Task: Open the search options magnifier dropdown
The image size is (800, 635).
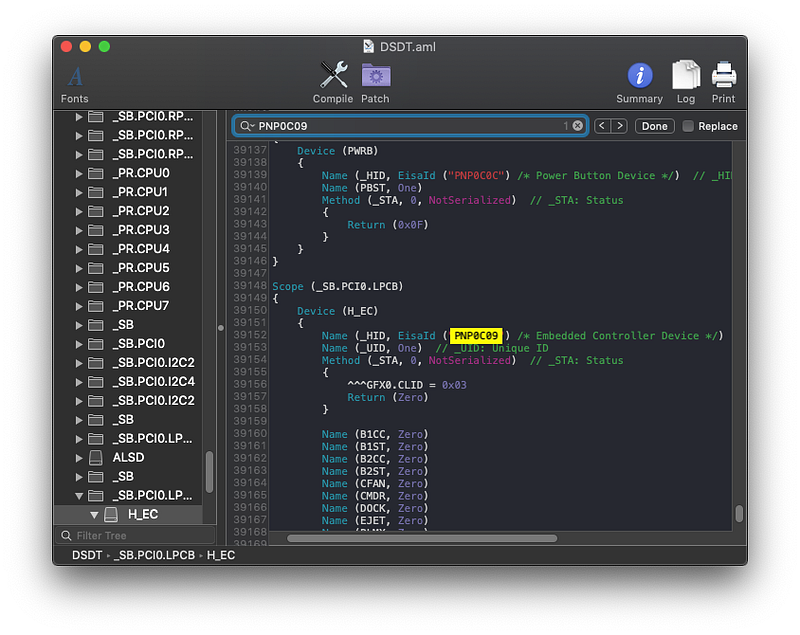Action: (247, 126)
